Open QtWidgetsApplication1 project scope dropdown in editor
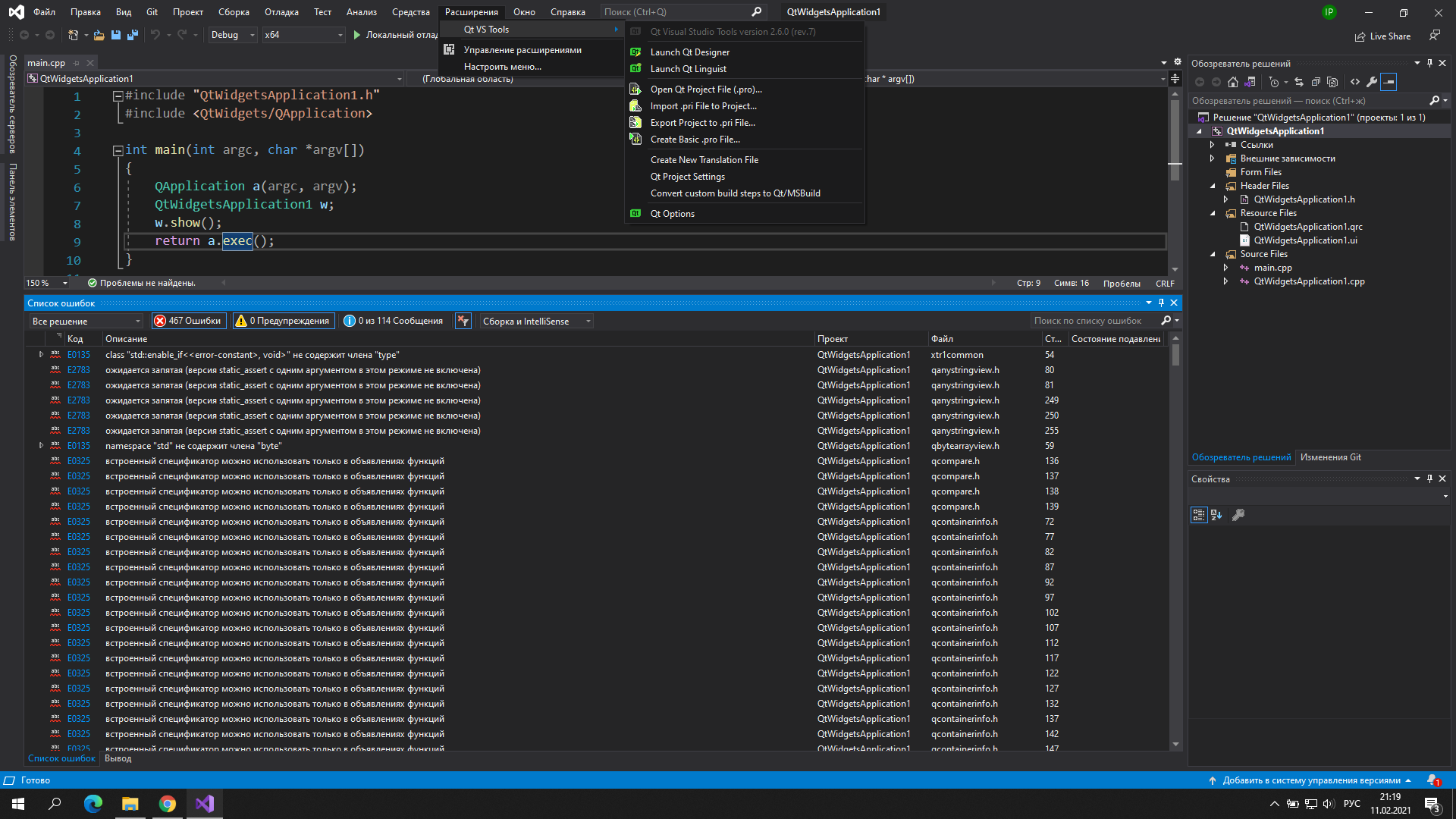This screenshot has height=819, width=1456. pyautogui.click(x=215, y=79)
